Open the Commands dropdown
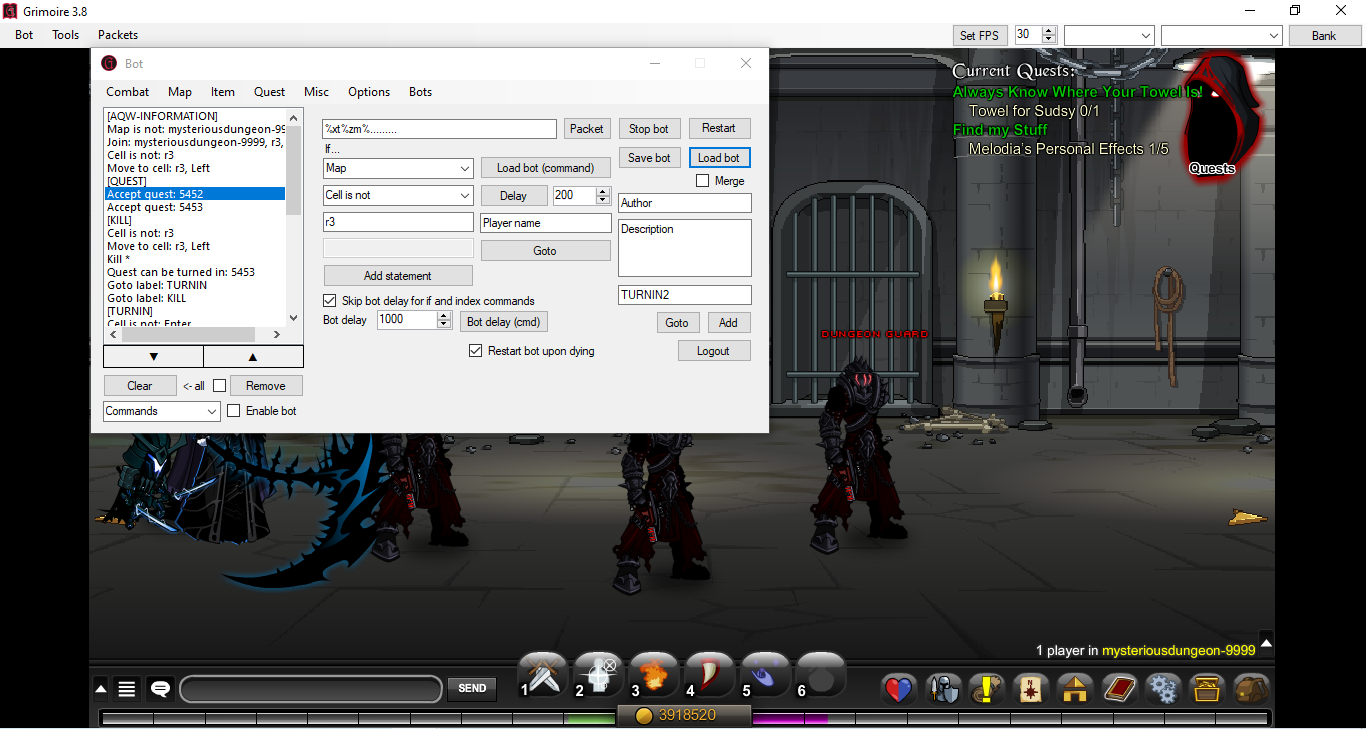Screen dimensions: 1366x729 tap(161, 410)
